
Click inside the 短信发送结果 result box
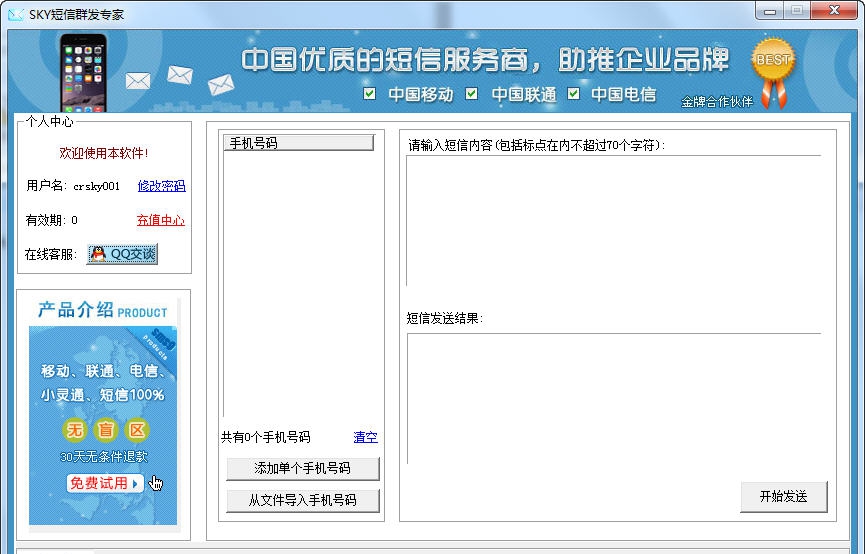[613, 398]
